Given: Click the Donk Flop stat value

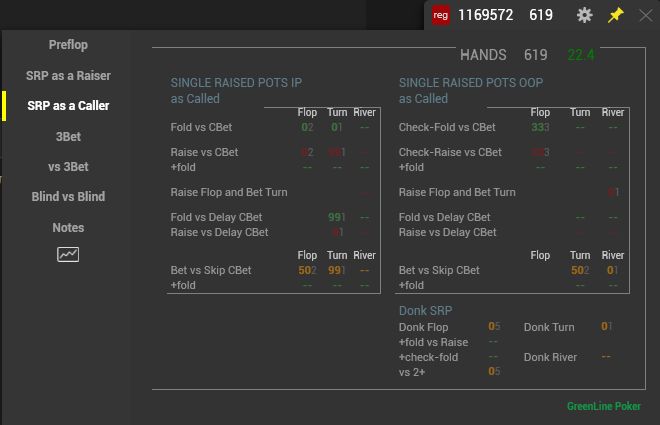Looking at the screenshot, I should 494,327.
